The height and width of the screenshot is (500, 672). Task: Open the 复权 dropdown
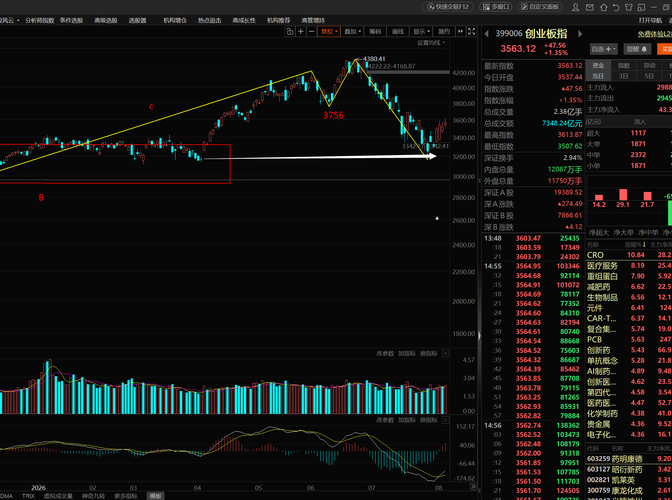(329, 31)
